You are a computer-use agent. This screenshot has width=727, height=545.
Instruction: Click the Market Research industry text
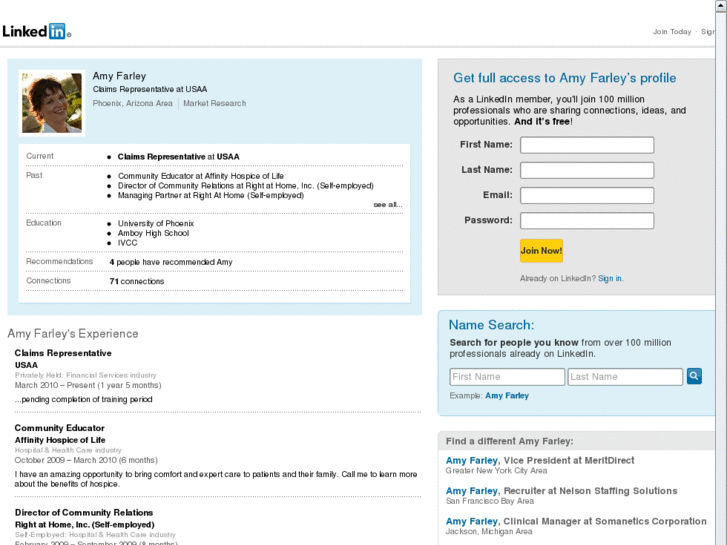[x=214, y=103]
